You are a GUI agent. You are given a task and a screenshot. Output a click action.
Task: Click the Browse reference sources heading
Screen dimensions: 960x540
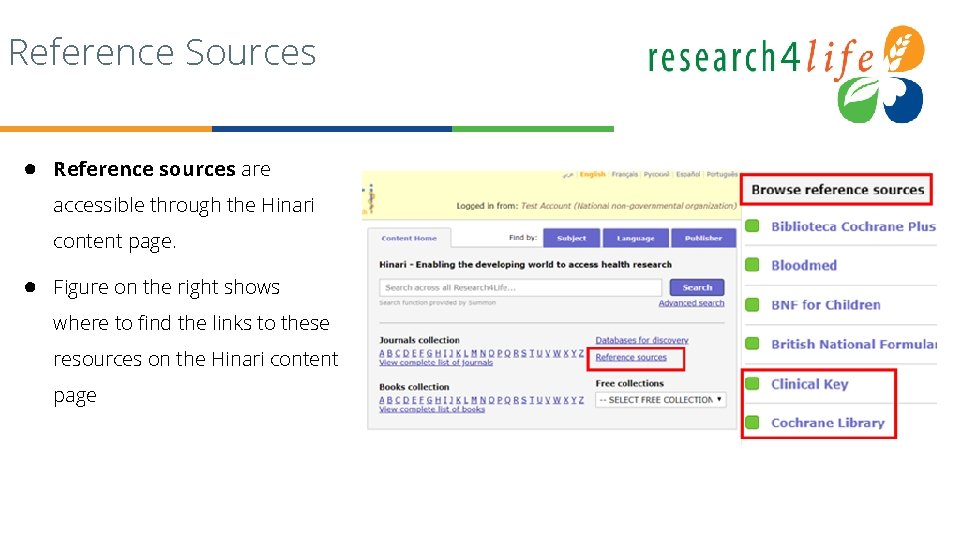tap(838, 190)
